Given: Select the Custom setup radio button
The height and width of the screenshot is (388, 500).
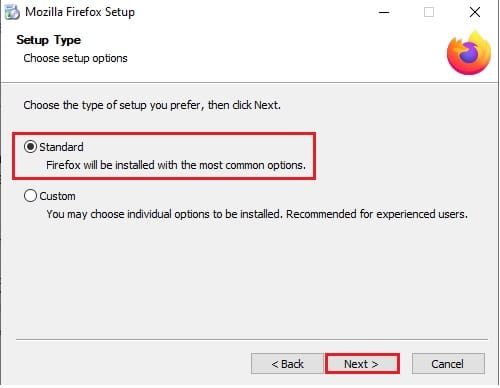Looking at the screenshot, I should pos(30,196).
